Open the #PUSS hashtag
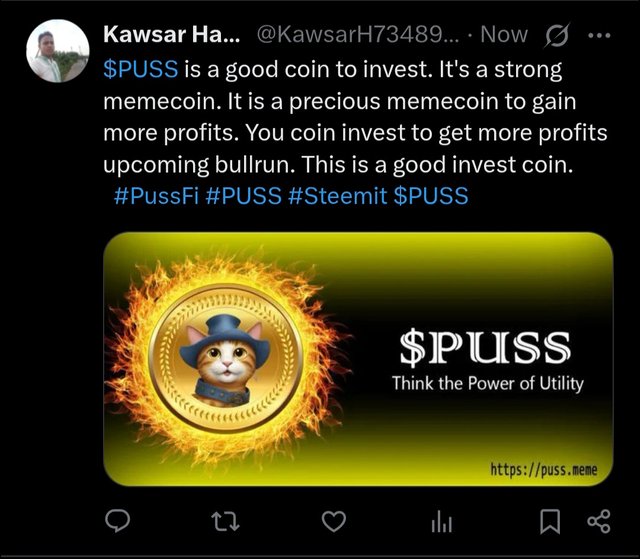The height and width of the screenshot is (559, 640). pyautogui.click(x=244, y=195)
